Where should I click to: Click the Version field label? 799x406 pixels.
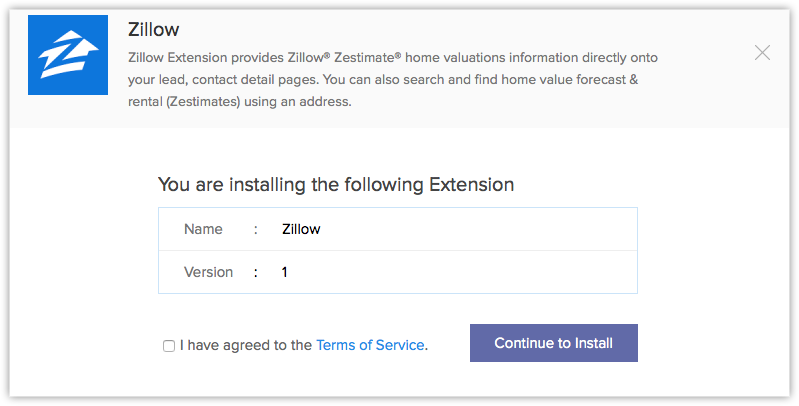(208, 272)
